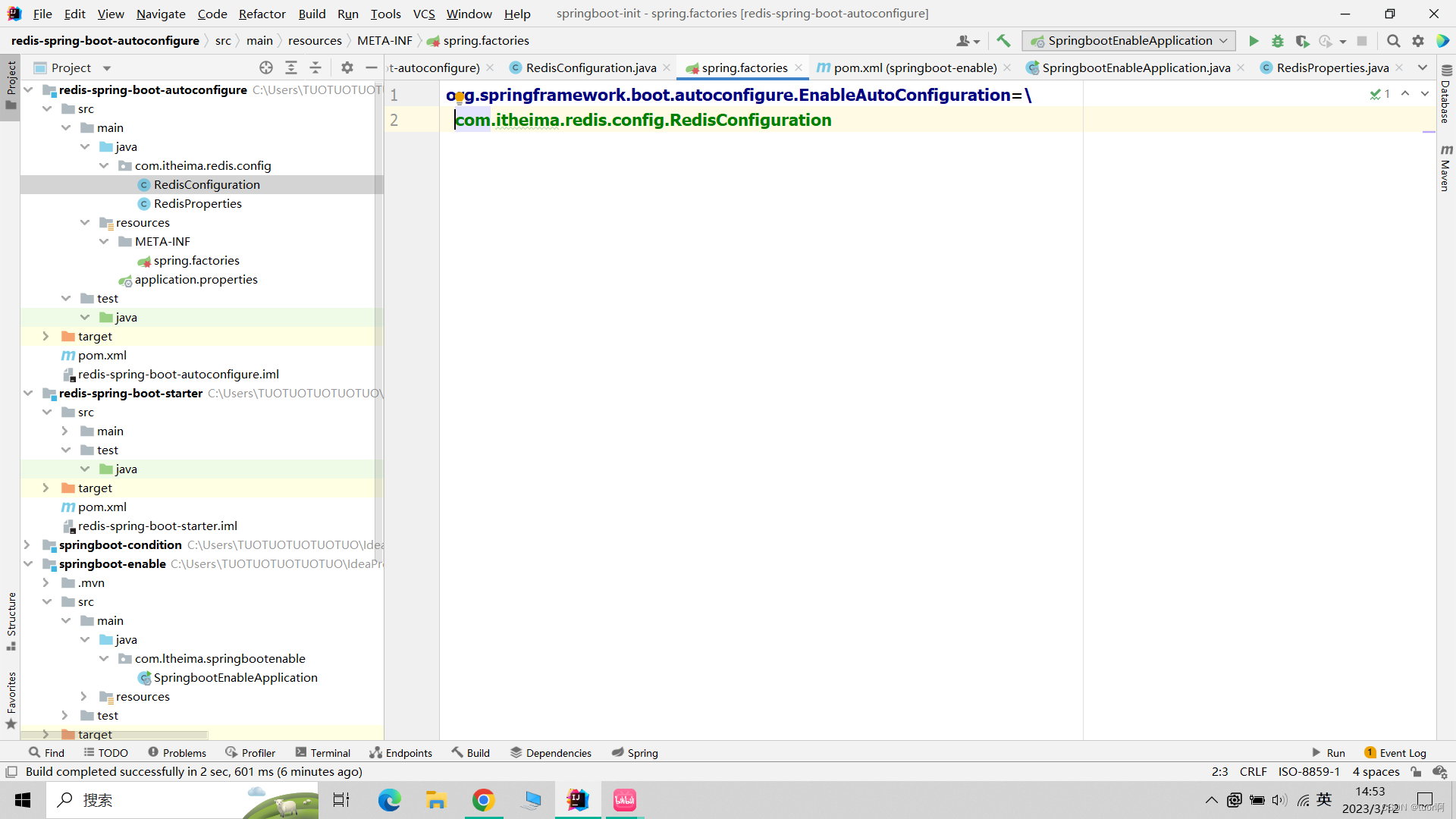Open SpringbootEnableApplication run configuration dropdown
The image size is (1456, 819).
1128,41
